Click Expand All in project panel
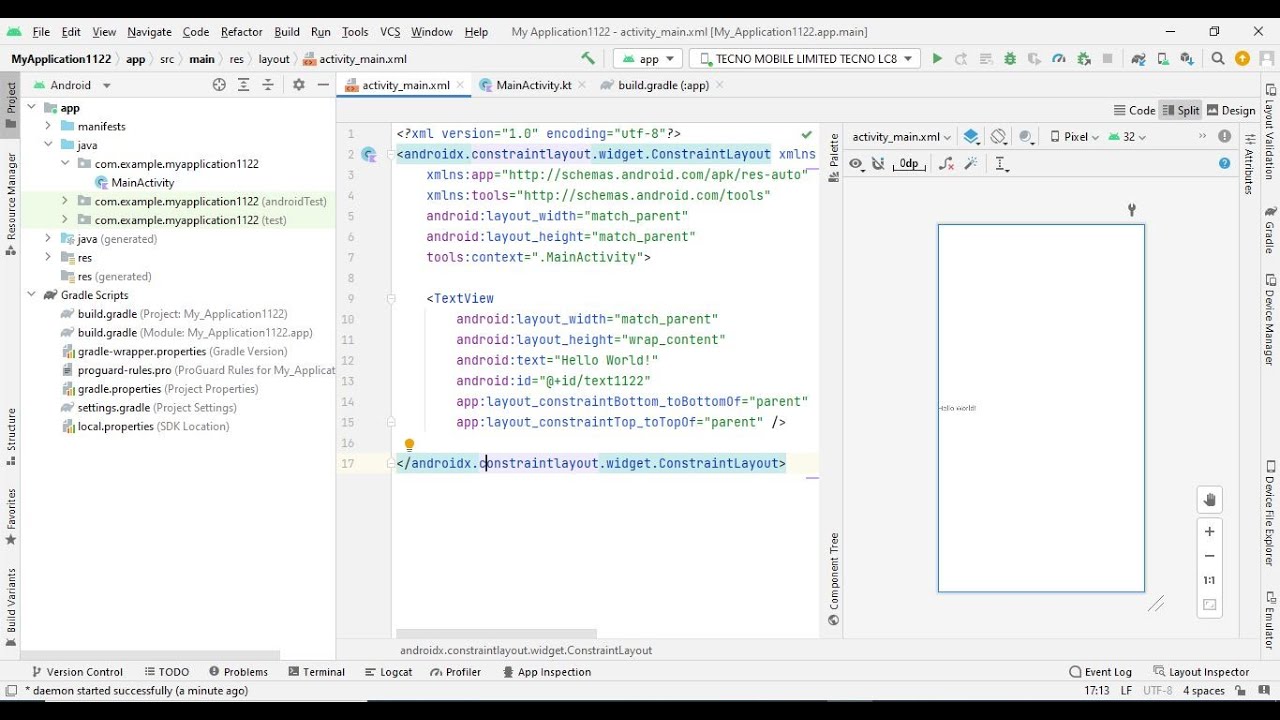The width and height of the screenshot is (1280, 720). (243, 85)
